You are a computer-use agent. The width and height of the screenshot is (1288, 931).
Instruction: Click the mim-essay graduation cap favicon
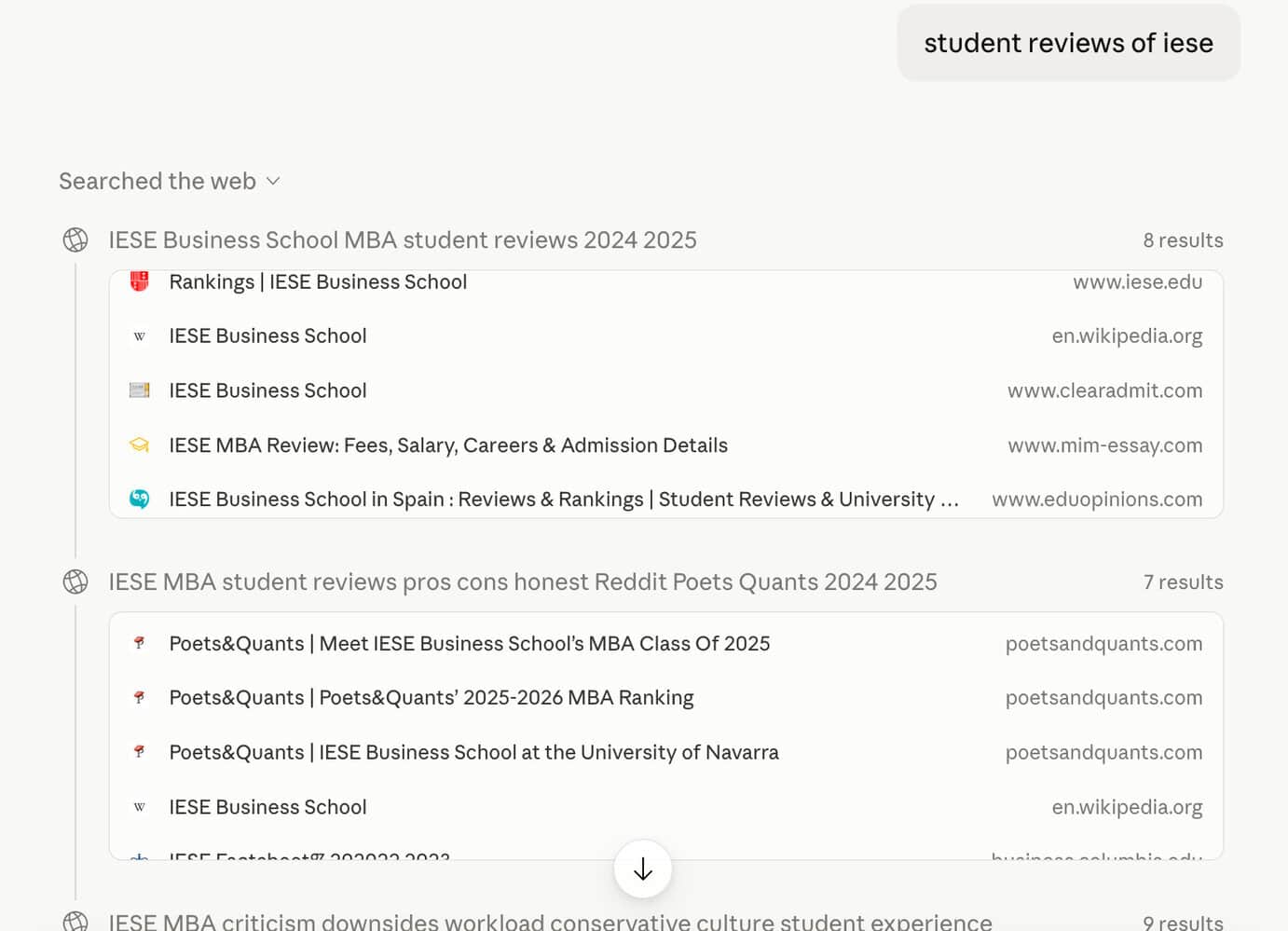[139, 445]
